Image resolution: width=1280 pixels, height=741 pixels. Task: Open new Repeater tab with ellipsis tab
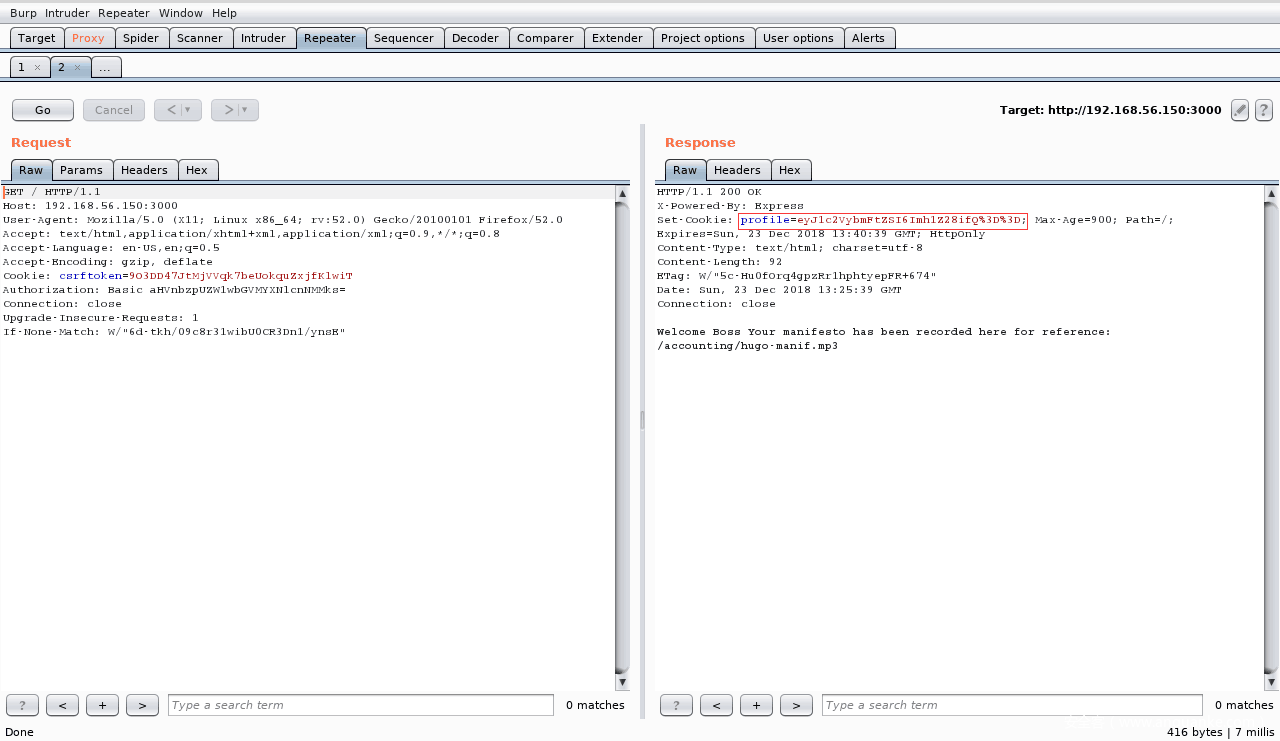click(106, 67)
